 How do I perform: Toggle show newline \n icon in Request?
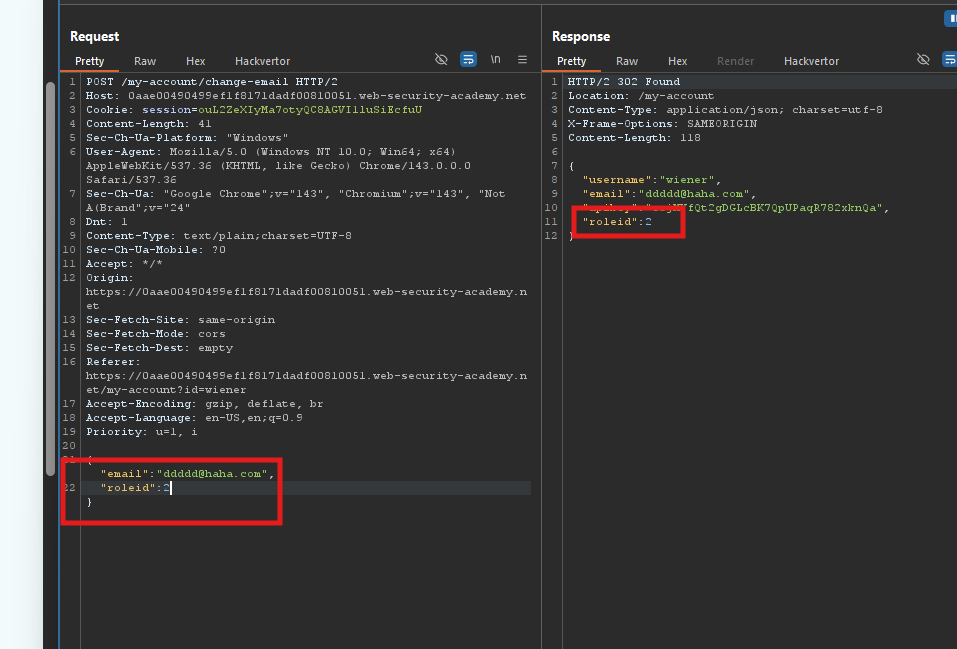(x=496, y=59)
